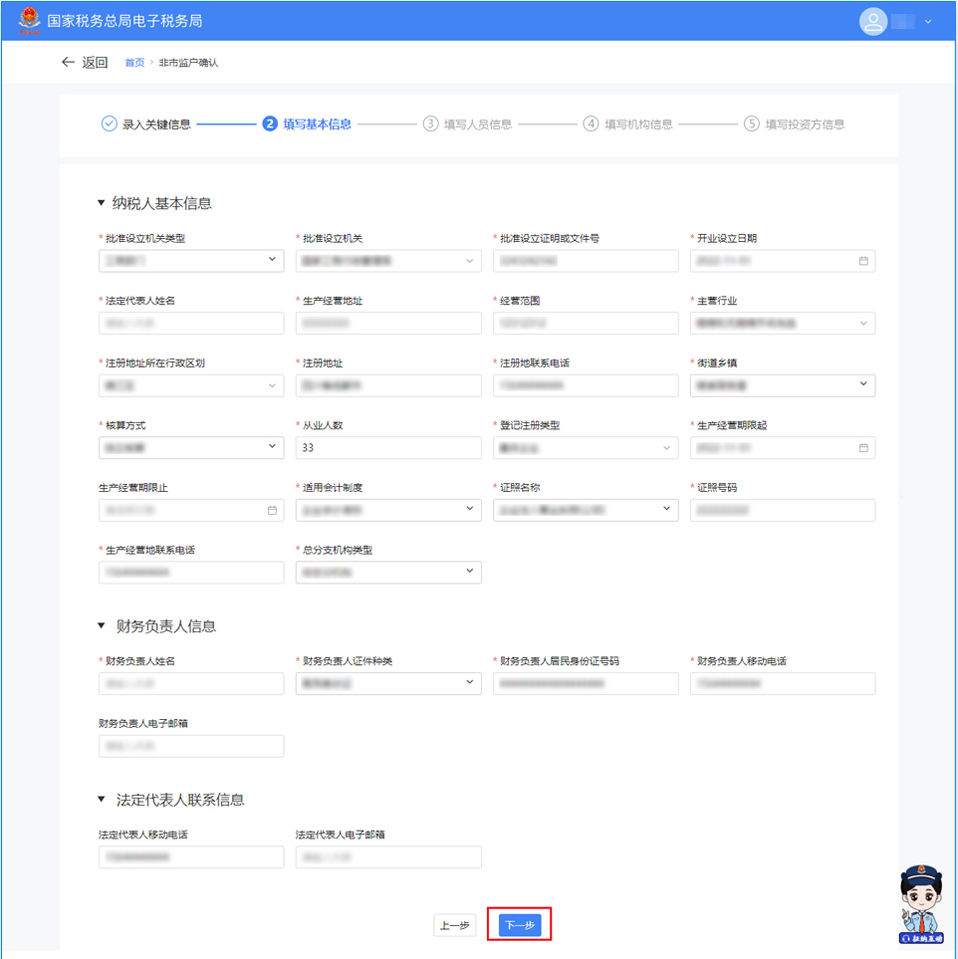Expand the 批准设立机关类型 dropdown
The width and height of the screenshot is (958, 959).
tap(272, 260)
